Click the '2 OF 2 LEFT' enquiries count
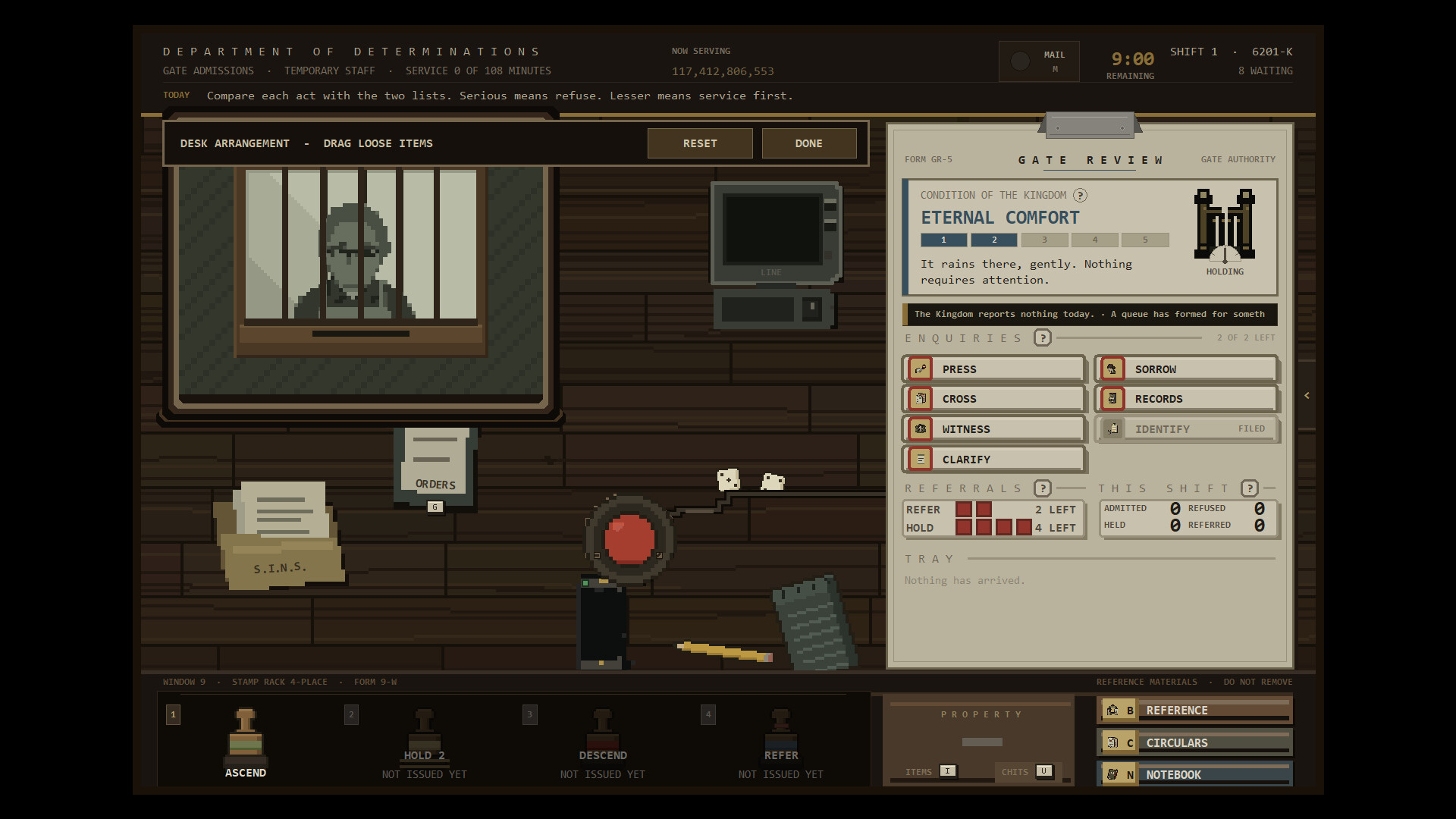Image resolution: width=1456 pixels, height=819 pixels. tap(1246, 338)
